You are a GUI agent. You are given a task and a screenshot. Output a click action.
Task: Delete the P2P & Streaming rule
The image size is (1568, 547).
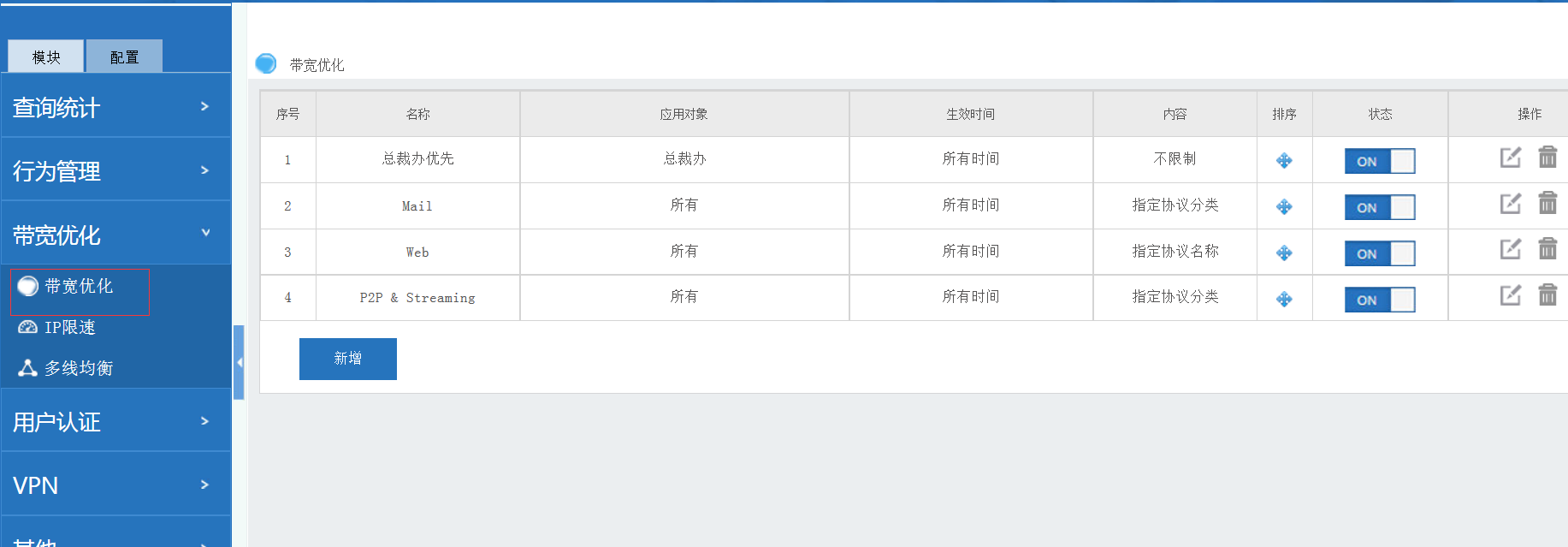point(1547,295)
